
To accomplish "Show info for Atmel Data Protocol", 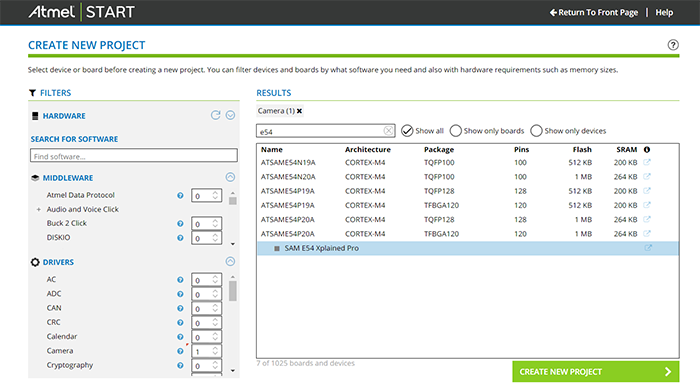I will [x=180, y=195].
